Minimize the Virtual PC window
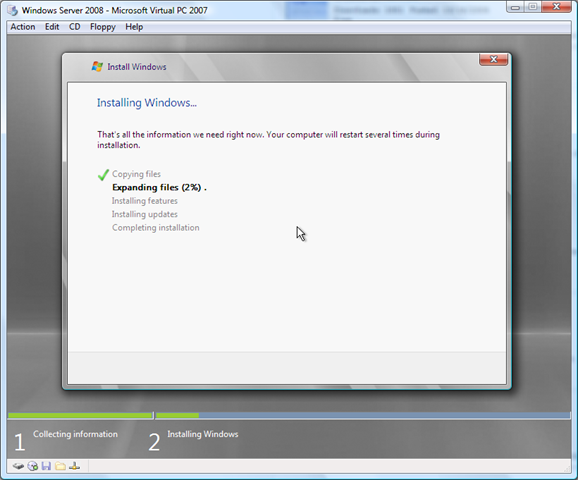Screen dimensions: 578x480 515,7
